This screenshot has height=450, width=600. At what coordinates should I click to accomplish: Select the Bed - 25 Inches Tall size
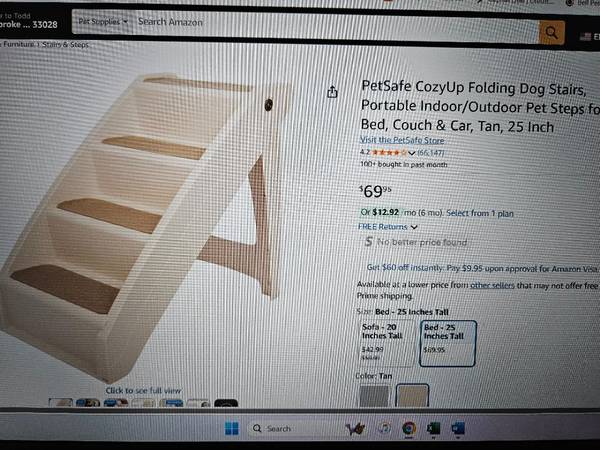coord(447,339)
